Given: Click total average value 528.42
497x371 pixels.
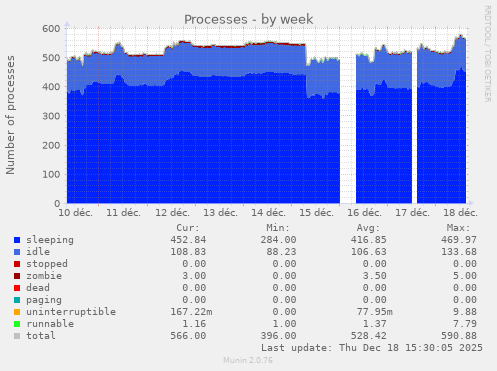Looking at the screenshot, I should pos(368,336).
